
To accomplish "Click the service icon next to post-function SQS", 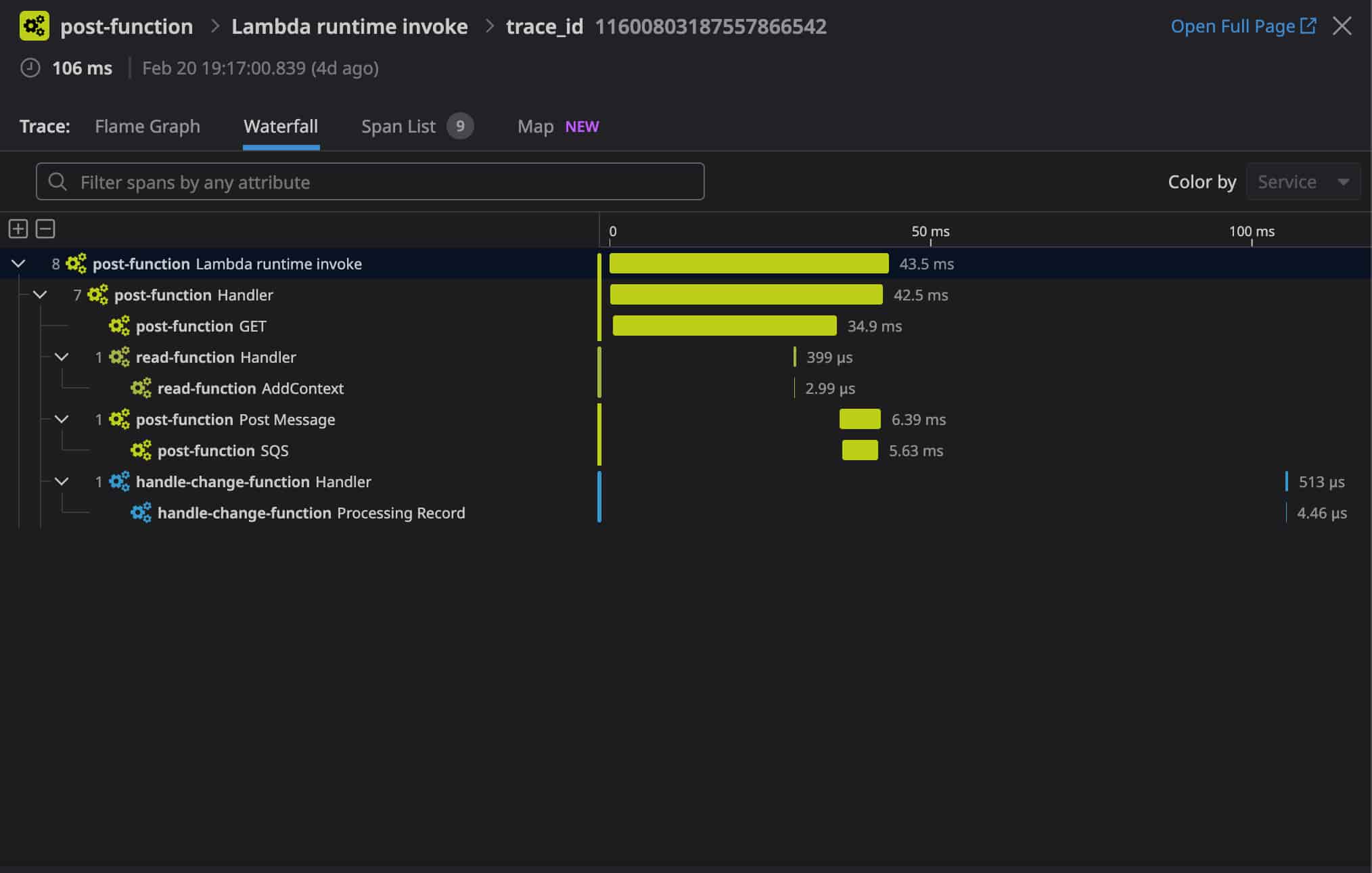I will 141,450.
